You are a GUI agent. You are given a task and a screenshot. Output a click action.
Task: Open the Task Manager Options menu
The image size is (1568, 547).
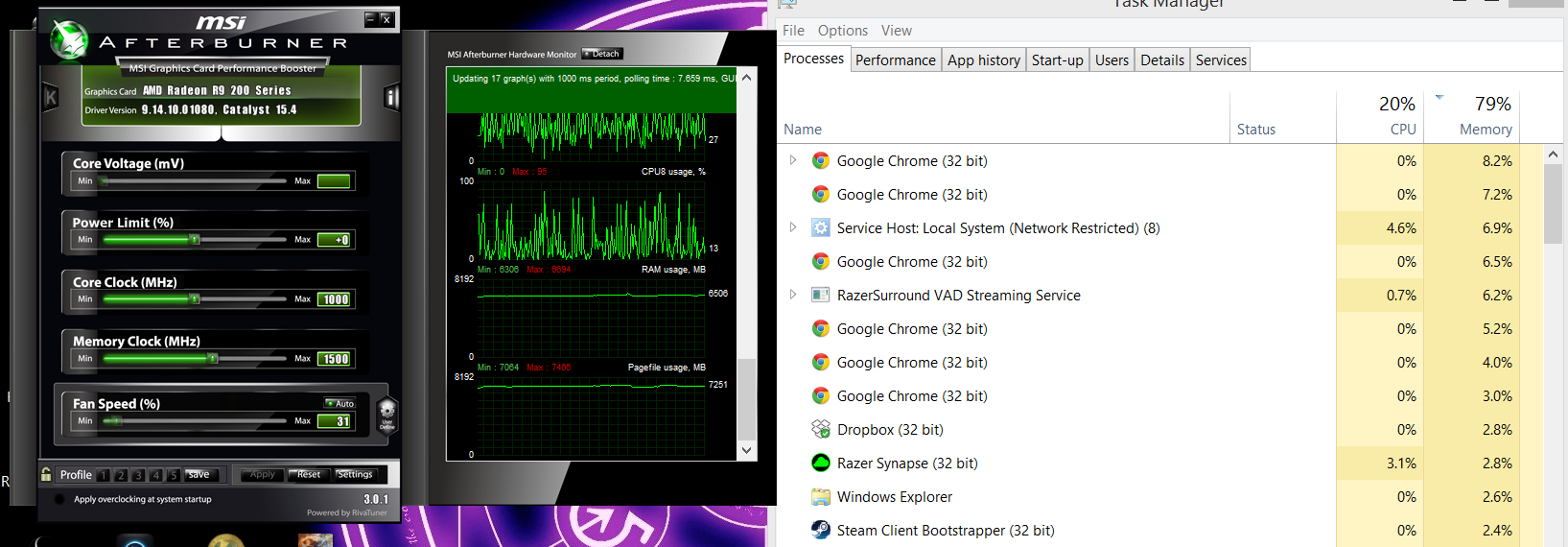(x=843, y=31)
